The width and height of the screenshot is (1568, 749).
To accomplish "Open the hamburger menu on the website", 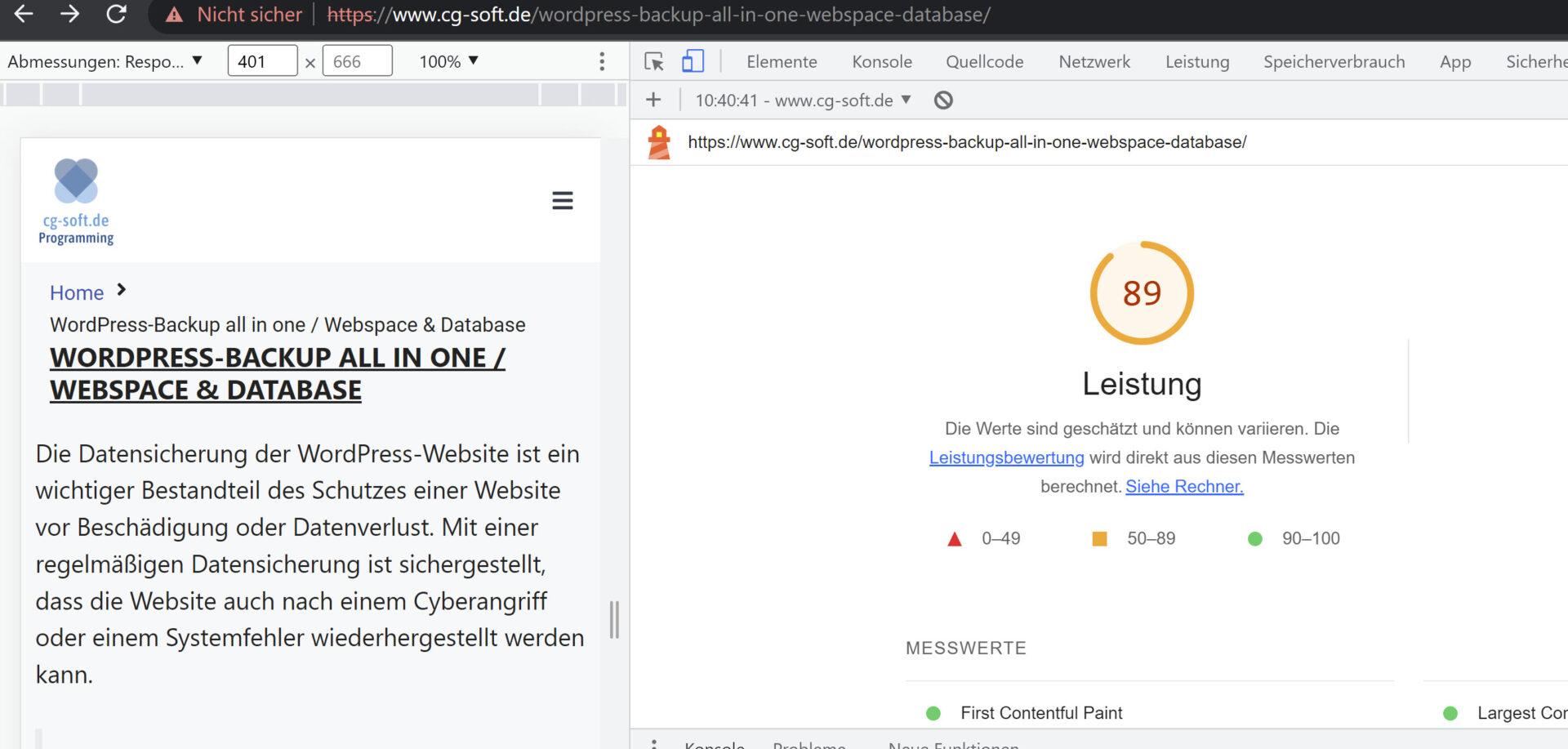I will point(563,201).
